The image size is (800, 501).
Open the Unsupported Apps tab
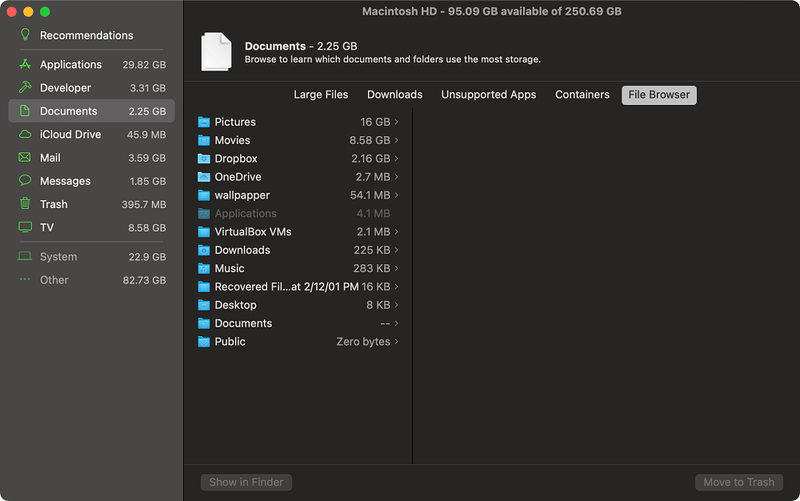488,95
